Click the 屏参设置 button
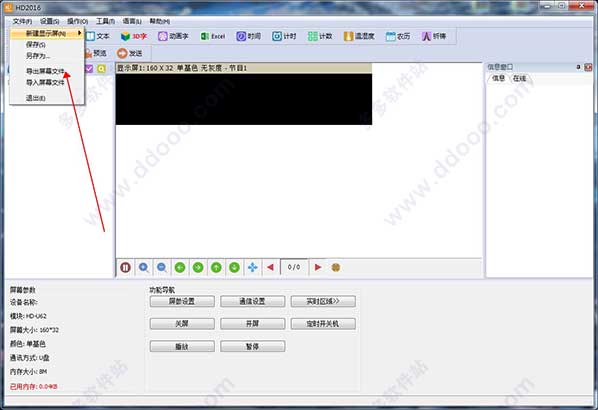Image resolution: width=598 pixels, height=410 pixels. tap(182, 301)
